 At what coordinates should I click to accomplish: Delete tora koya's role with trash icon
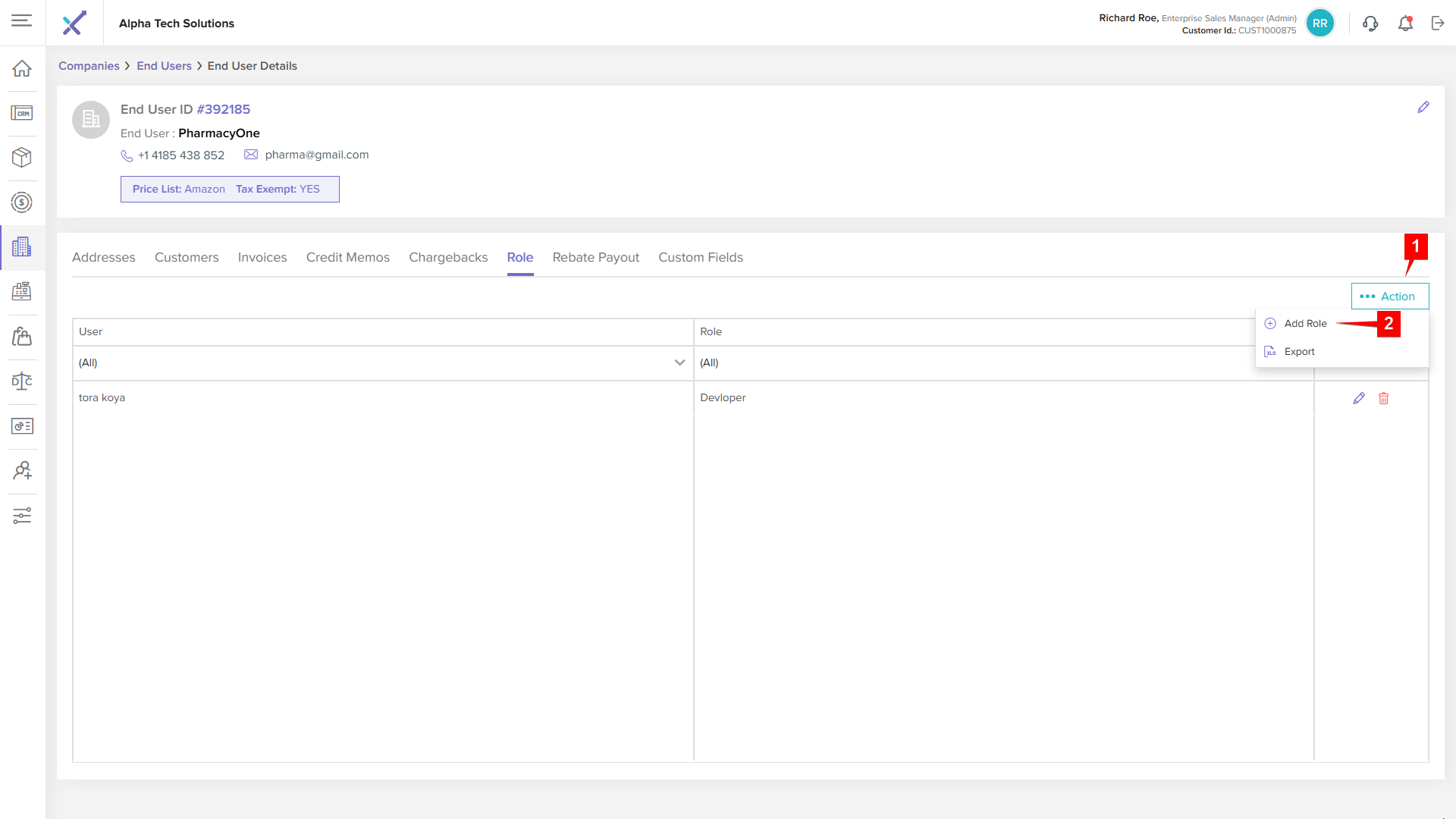click(x=1383, y=398)
